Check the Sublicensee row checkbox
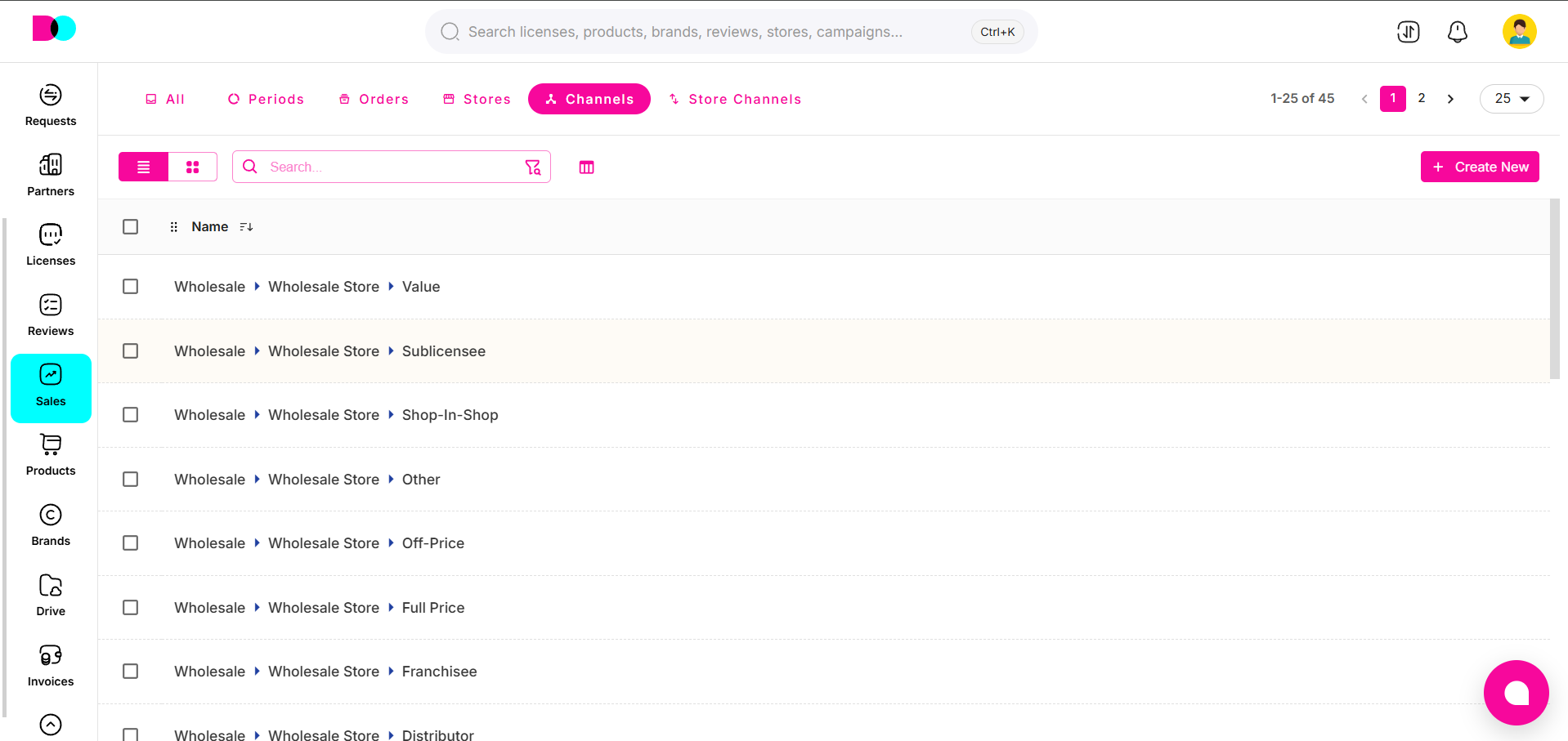 [131, 350]
